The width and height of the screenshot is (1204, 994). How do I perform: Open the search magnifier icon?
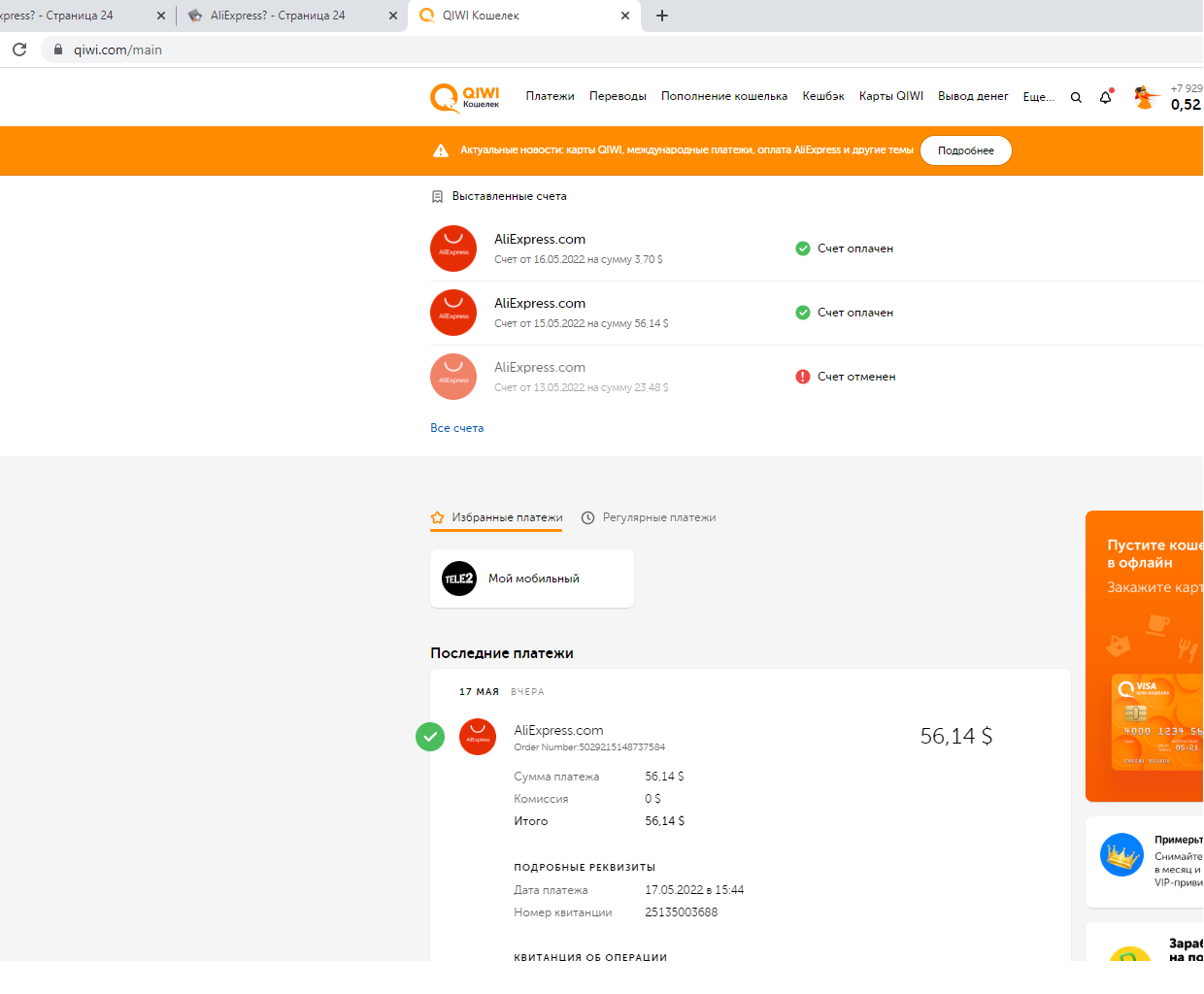point(1076,97)
